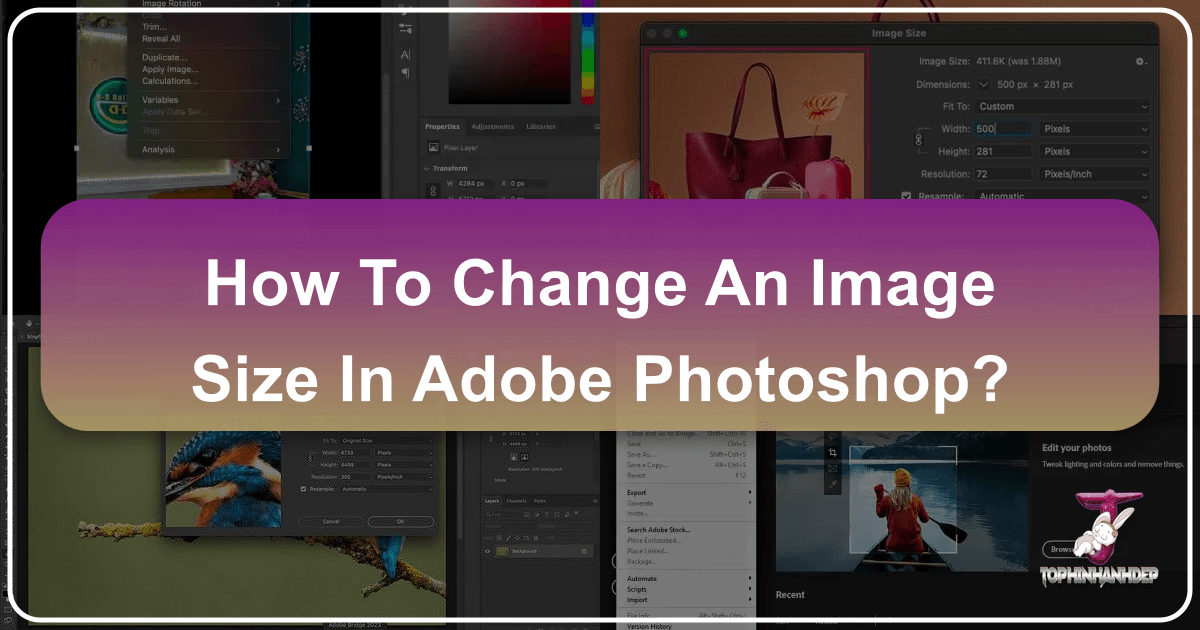Image resolution: width=1200 pixels, height=630 pixels.
Task: Click the gear icon in the Image Size dialog
Action: [x=1139, y=61]
